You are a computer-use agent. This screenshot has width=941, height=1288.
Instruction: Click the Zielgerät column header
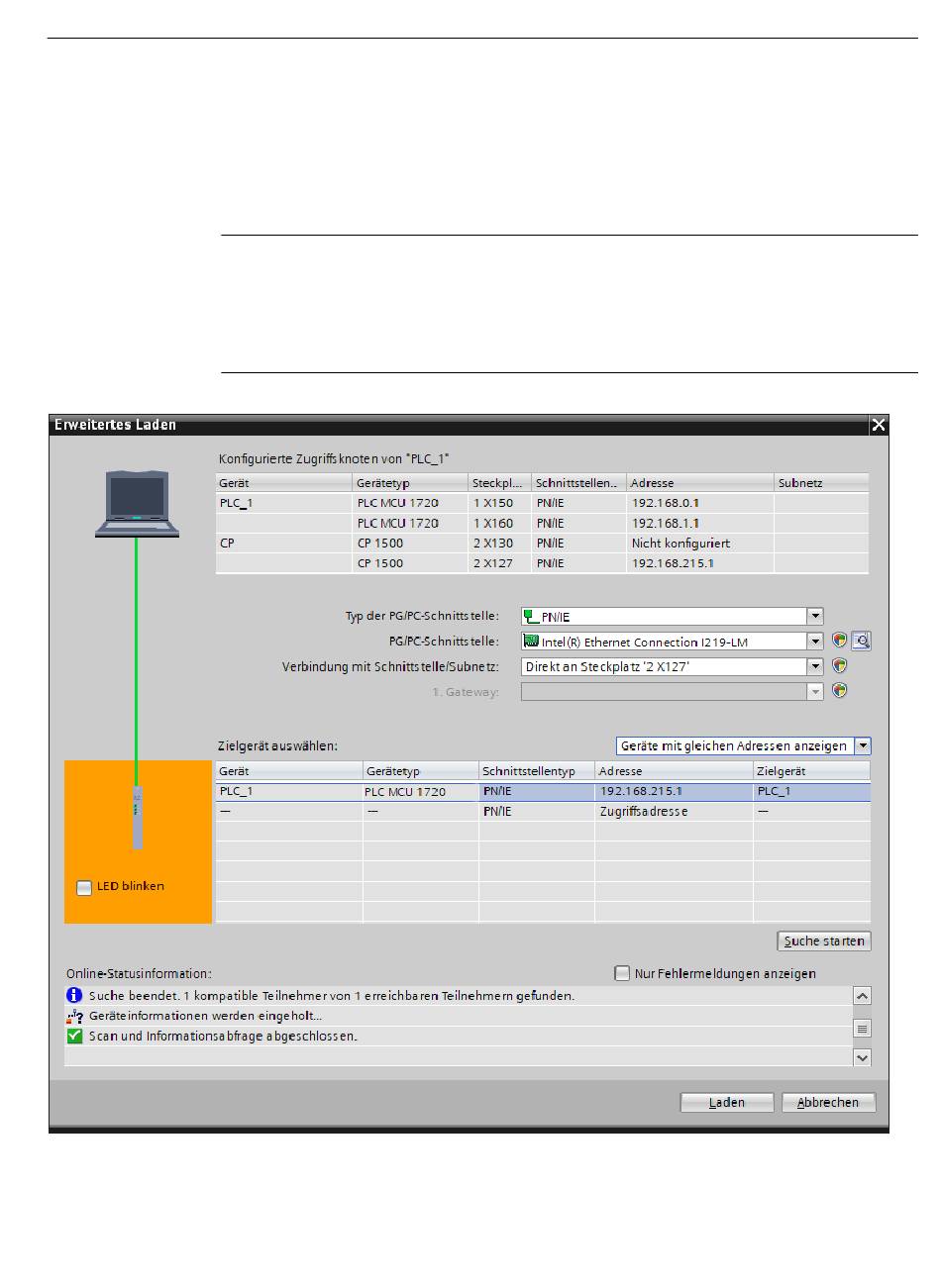[x=811, y=771]
